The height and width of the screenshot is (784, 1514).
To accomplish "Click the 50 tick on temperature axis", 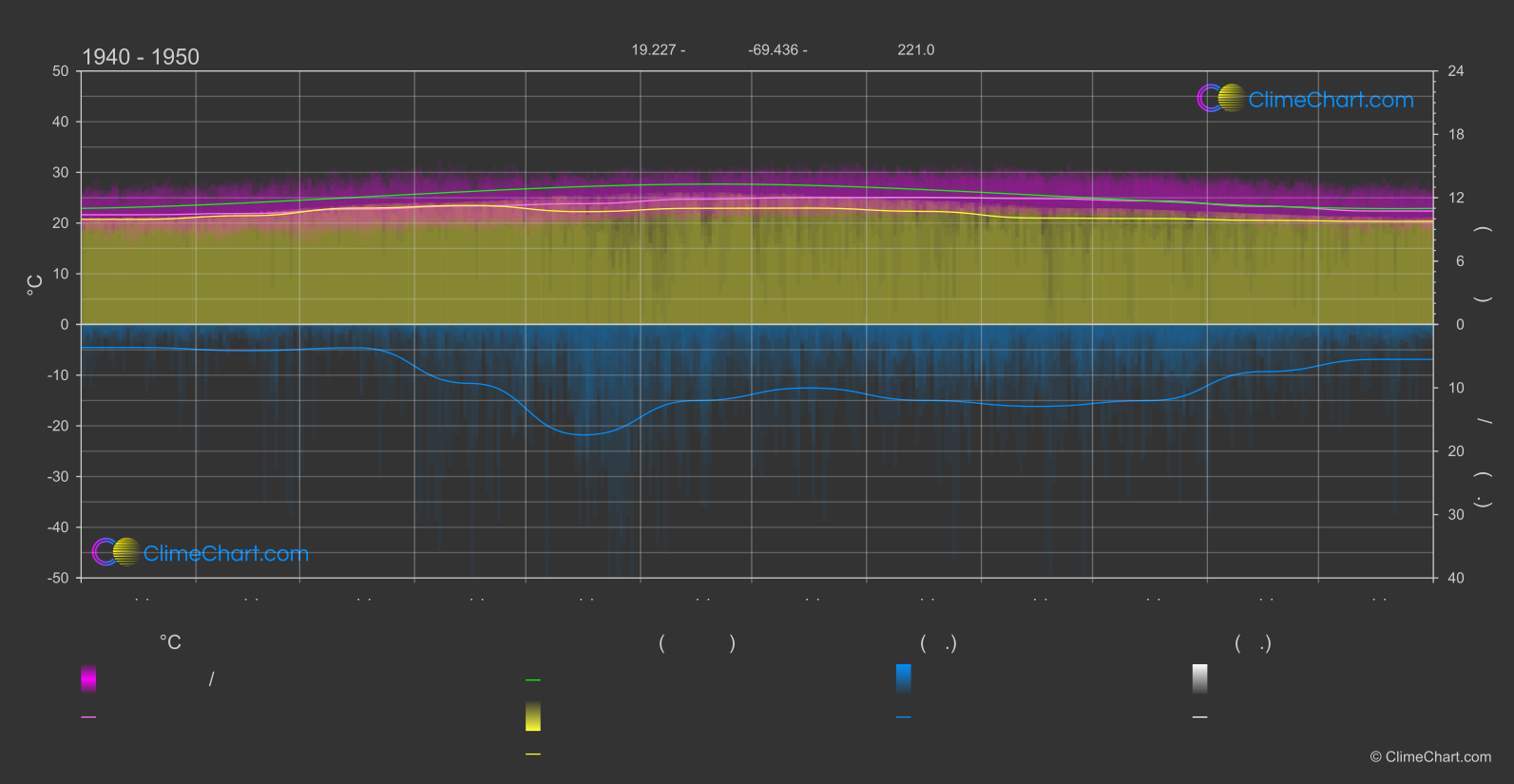I will (x=61, y=71).
